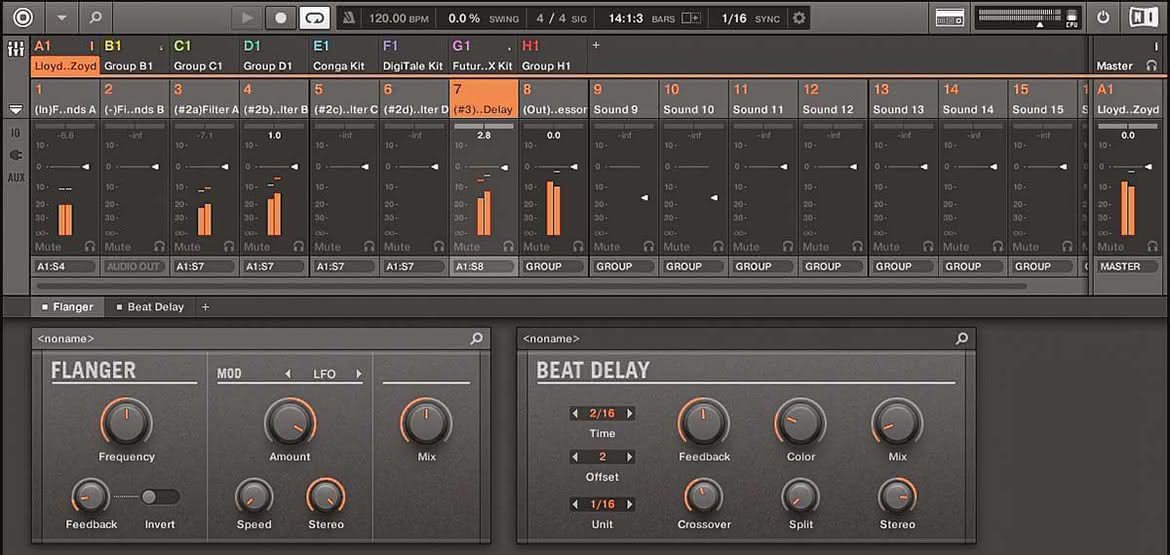This screenshot has height=555, width=1170.
Task: Open the Beat Delay plug-in tab
Action: coord(149,307)
